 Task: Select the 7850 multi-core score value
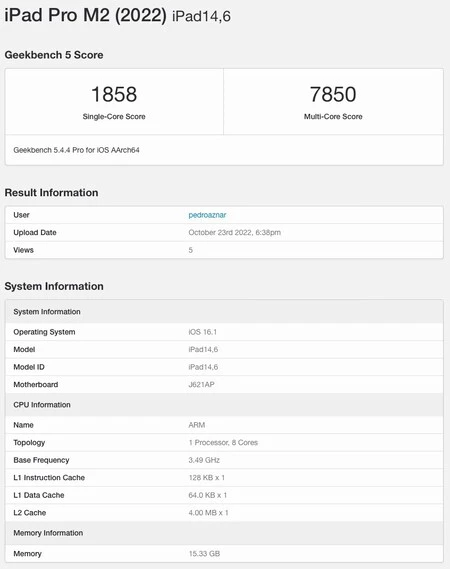333,94
